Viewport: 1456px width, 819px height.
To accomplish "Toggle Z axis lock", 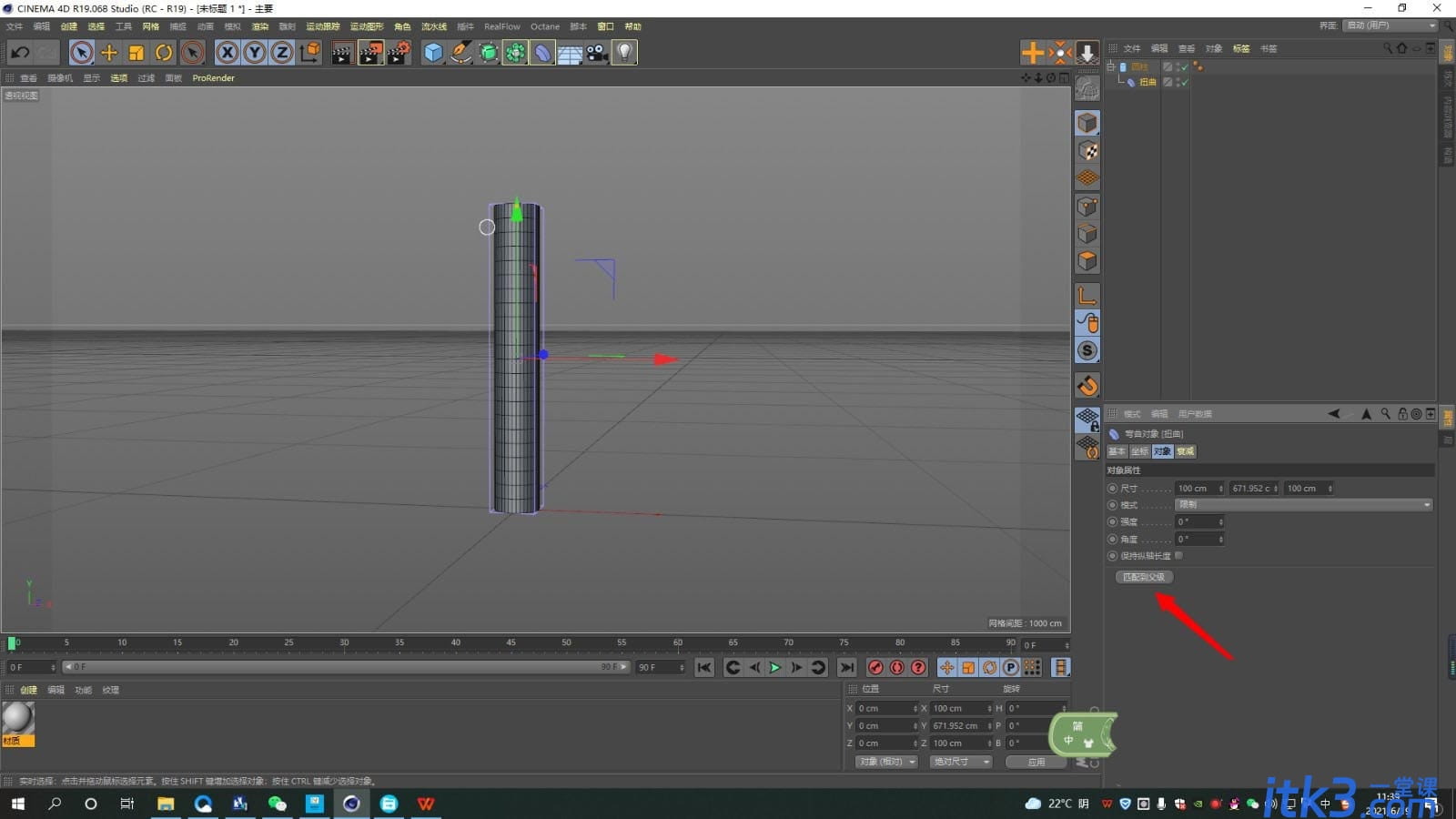I will tap(282, 53).
